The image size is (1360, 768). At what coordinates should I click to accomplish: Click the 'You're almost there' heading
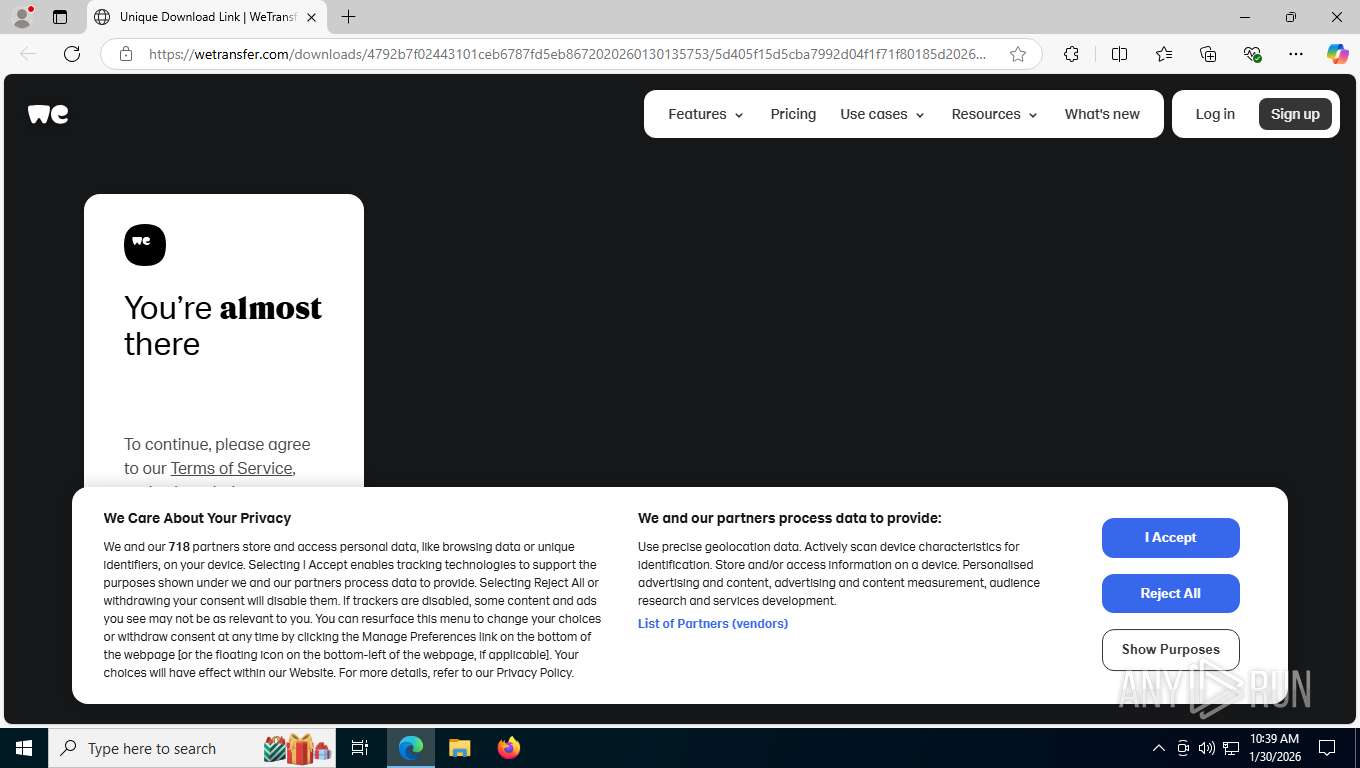coord(223,326)
